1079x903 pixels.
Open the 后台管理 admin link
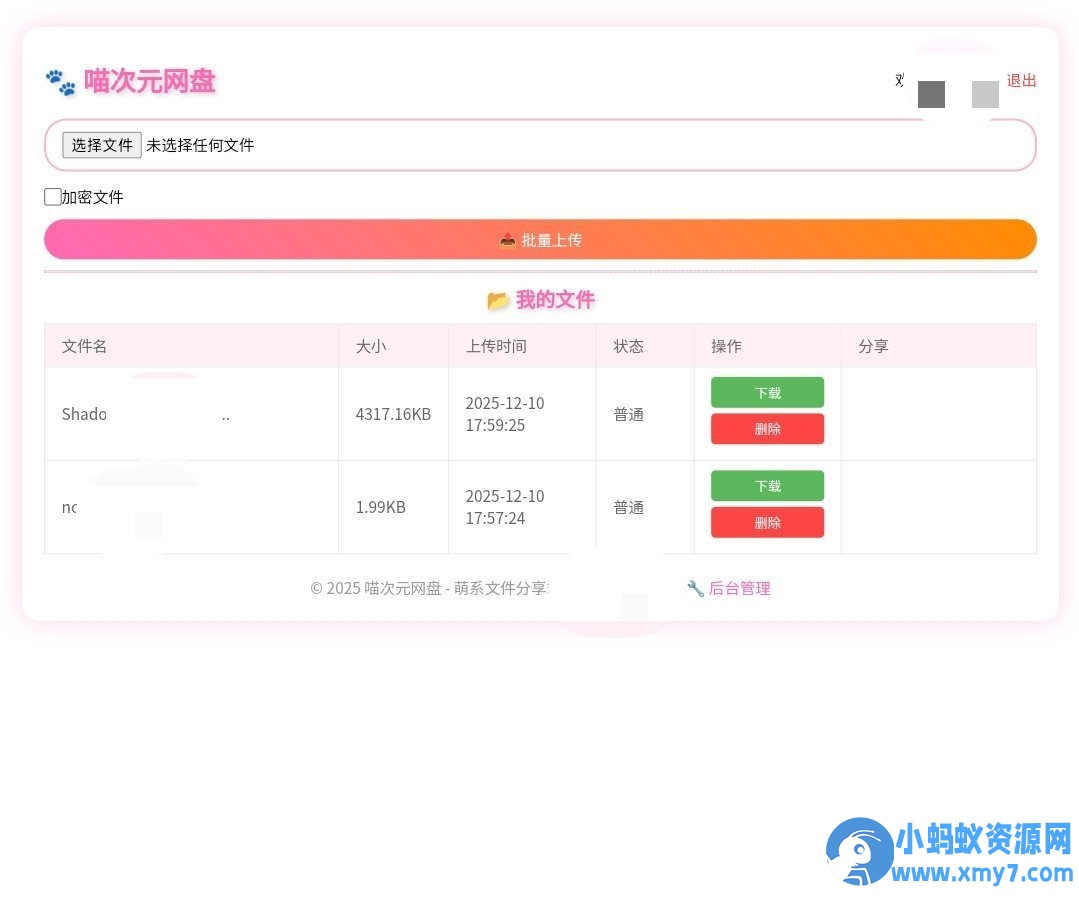[739, 588]
